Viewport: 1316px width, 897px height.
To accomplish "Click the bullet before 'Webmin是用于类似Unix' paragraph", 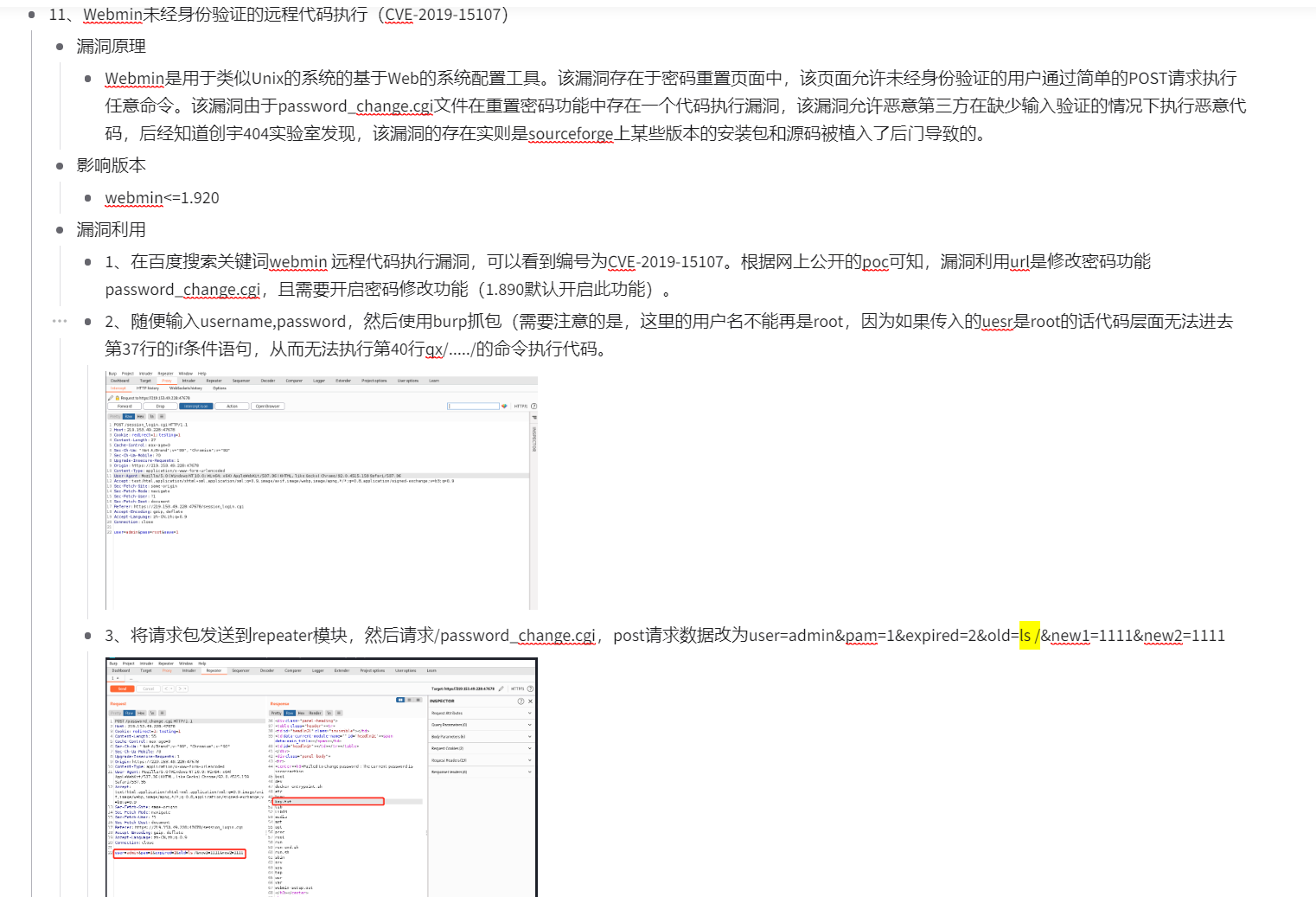I will tap(88, 79).
